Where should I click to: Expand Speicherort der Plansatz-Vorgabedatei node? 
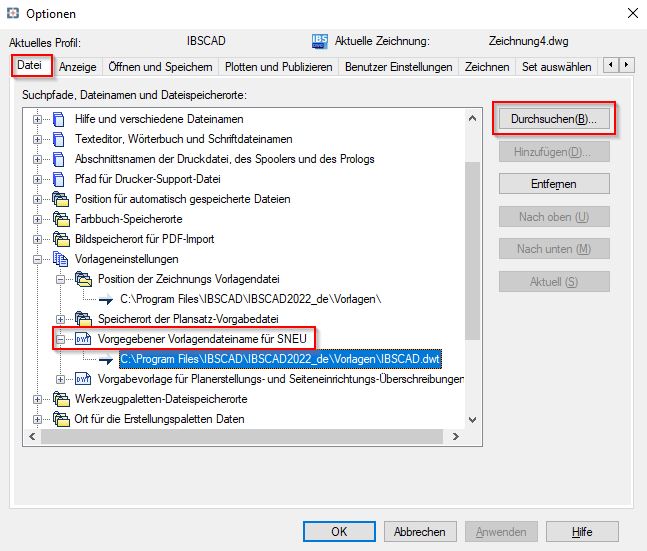(60, 319)
